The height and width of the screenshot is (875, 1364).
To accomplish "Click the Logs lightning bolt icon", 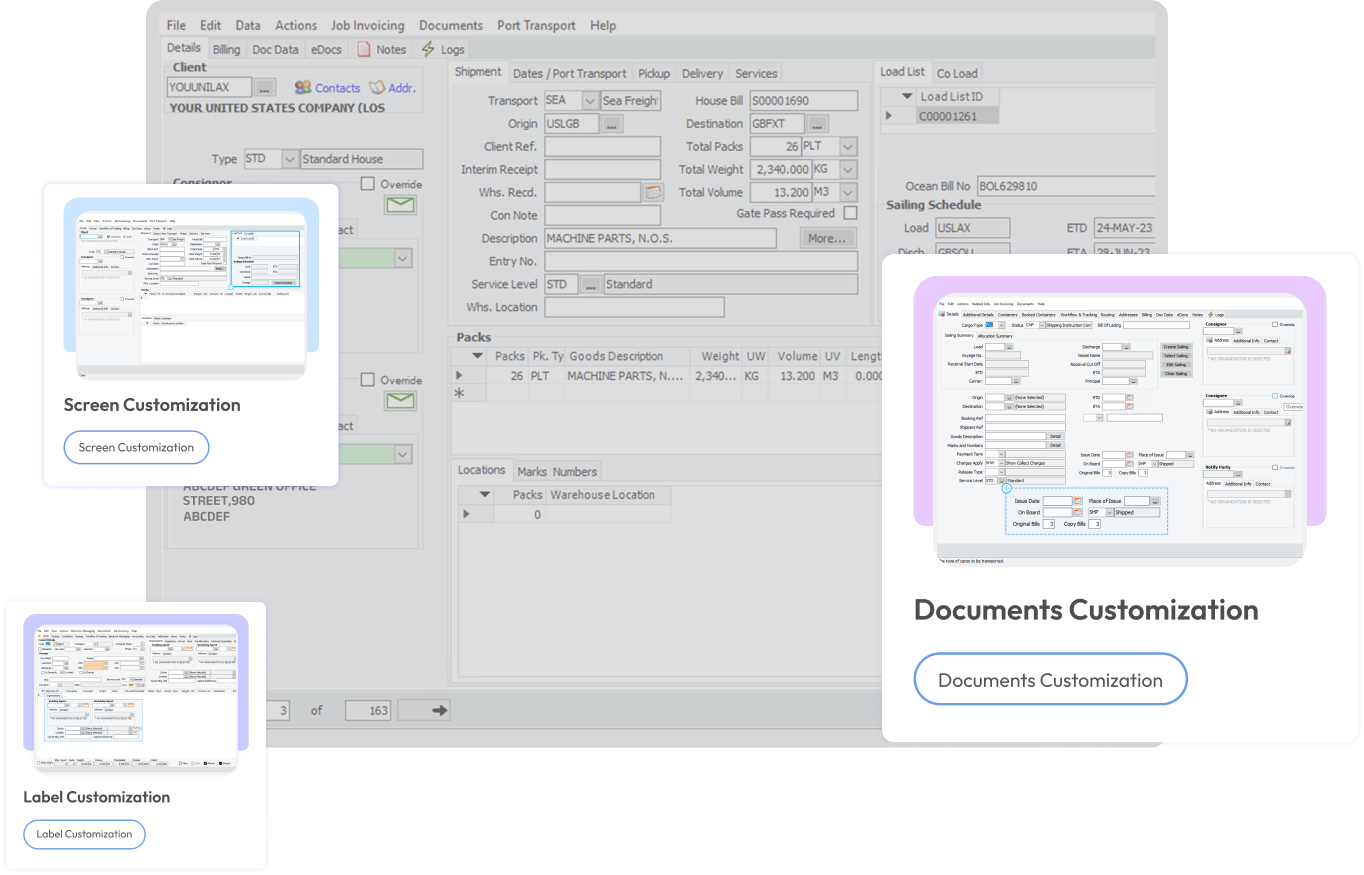I will (x=428, y=49).
